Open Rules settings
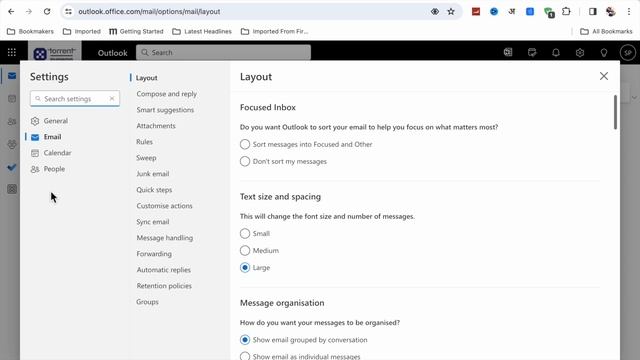This screenshot has height=360, width=640. [144, 142]
